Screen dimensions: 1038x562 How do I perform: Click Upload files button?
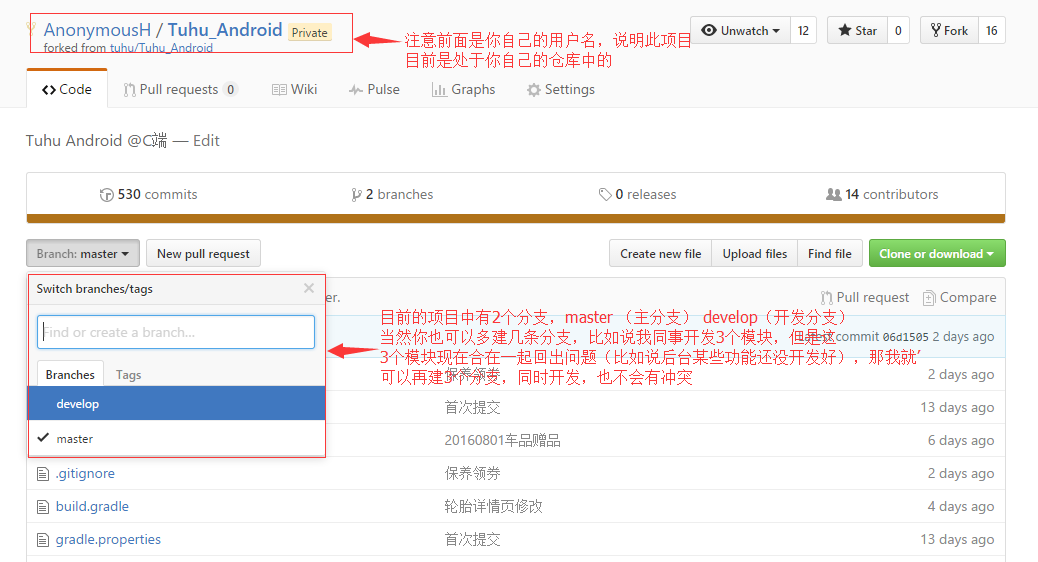755,254
